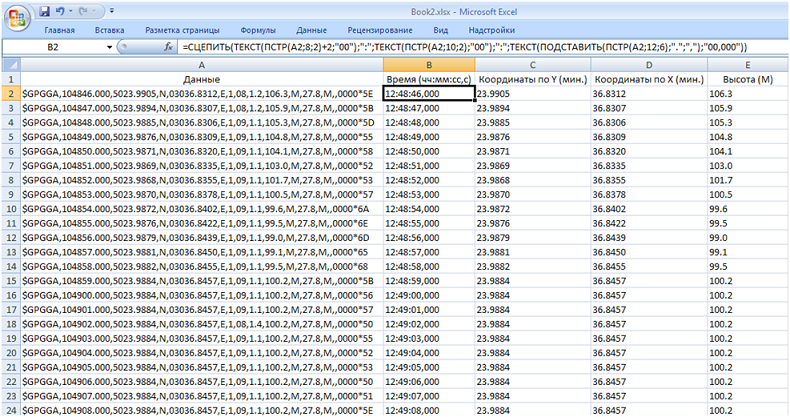
Task: Click the Redo arrow icon
Action: 84,11
